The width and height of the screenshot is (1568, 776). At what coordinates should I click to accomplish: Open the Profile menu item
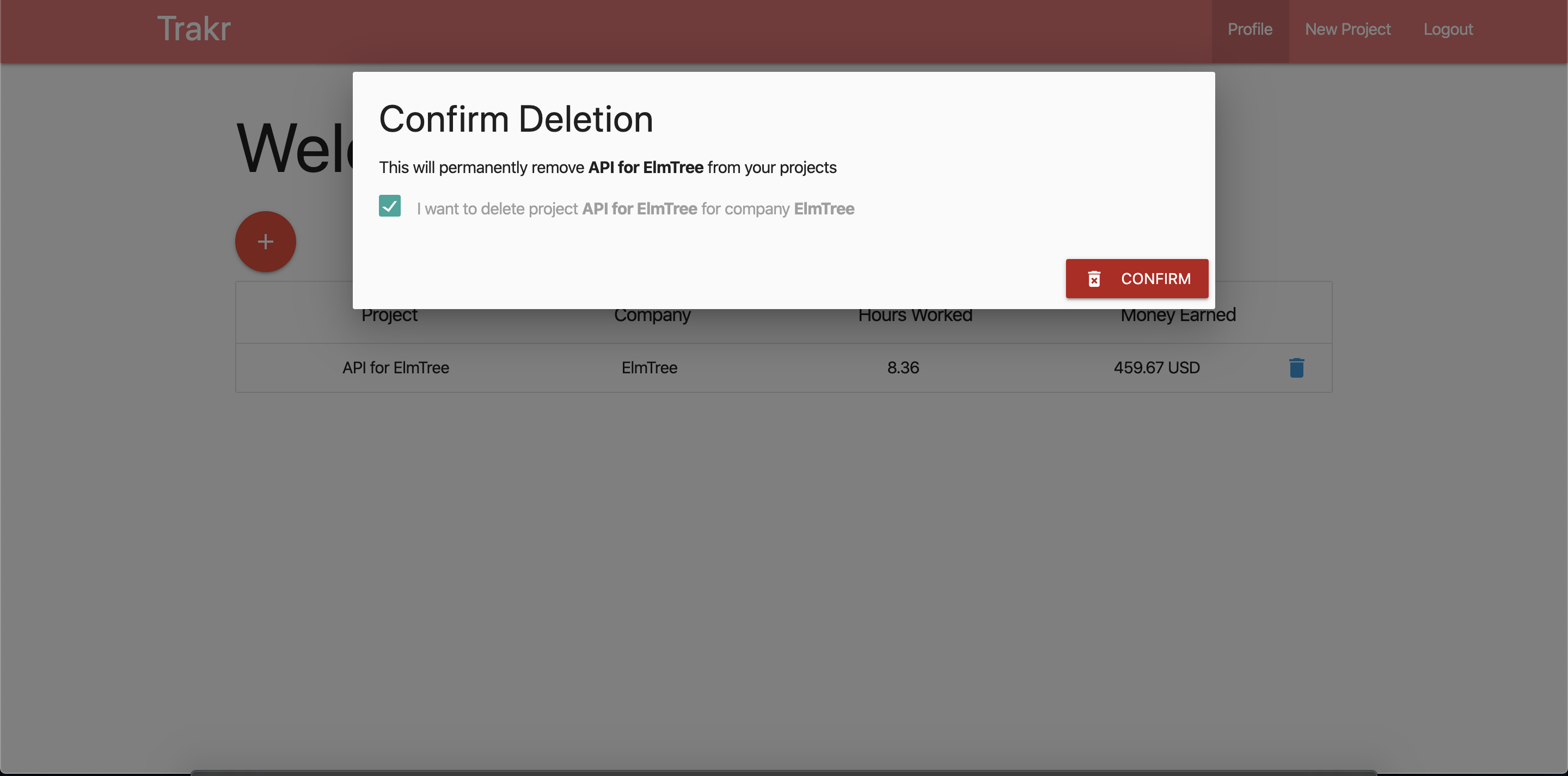(x=1249, y=29)
